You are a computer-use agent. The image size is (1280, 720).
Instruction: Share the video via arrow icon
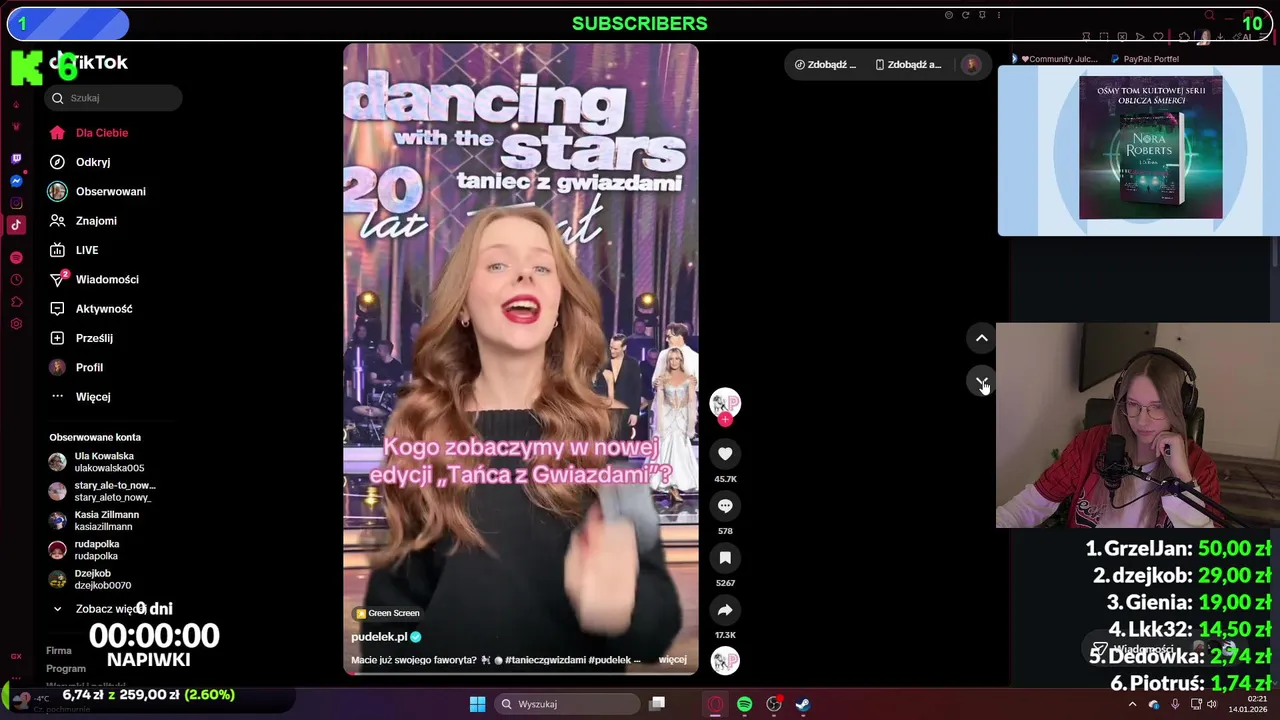[725, 610]
